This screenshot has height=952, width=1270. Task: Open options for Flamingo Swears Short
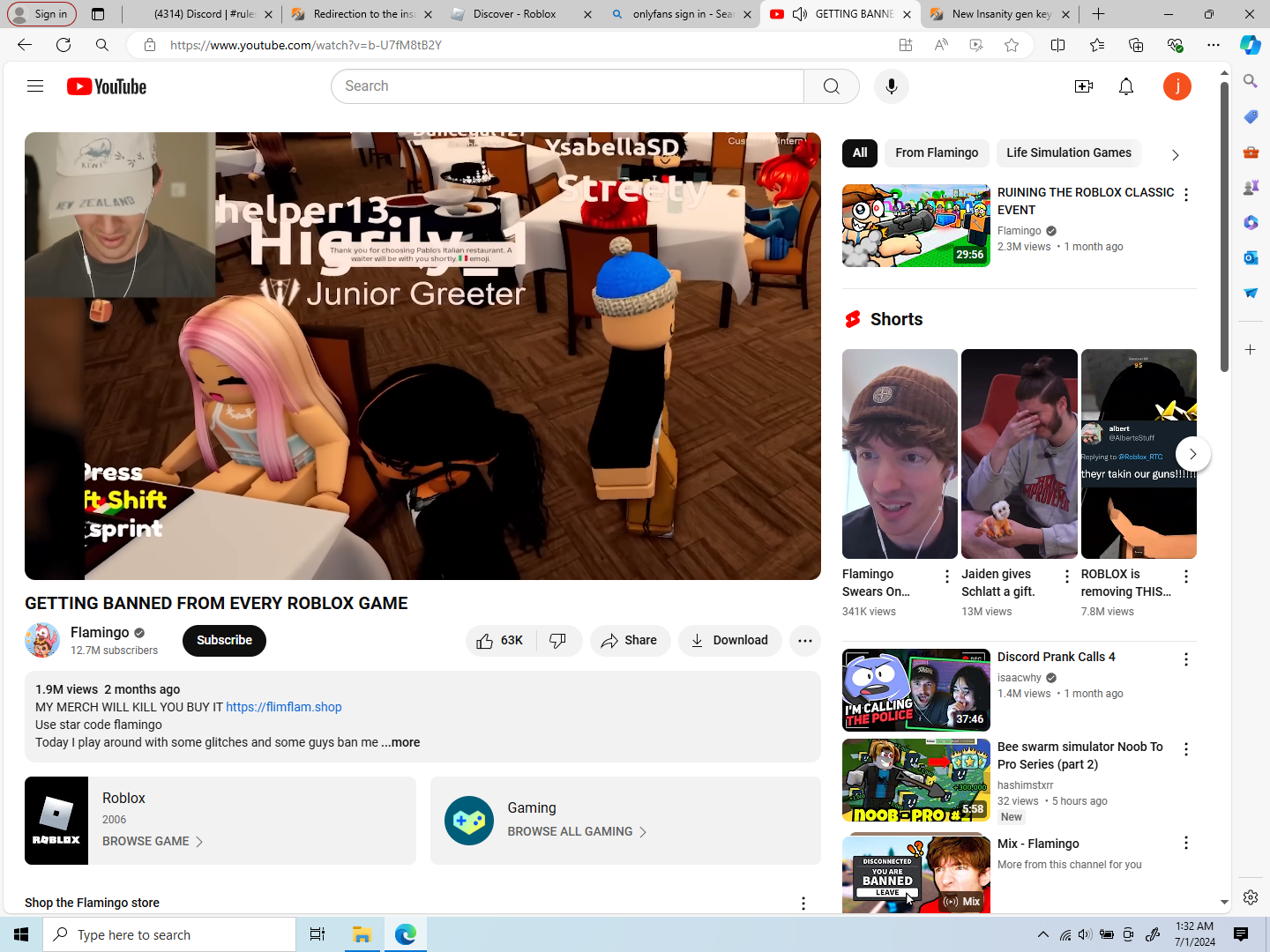[947, 576]
